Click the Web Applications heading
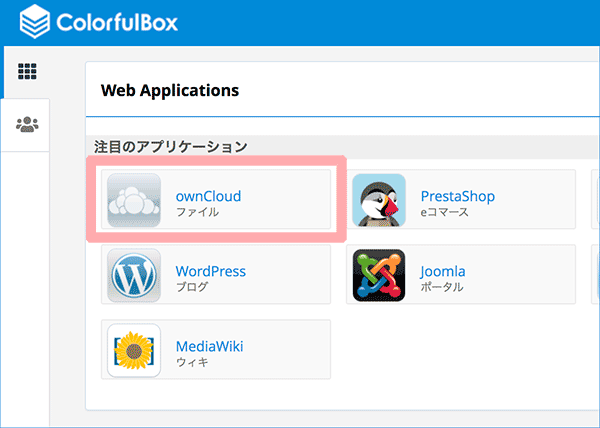The height and width of the screenshot is (428, 600). point(170,91)
